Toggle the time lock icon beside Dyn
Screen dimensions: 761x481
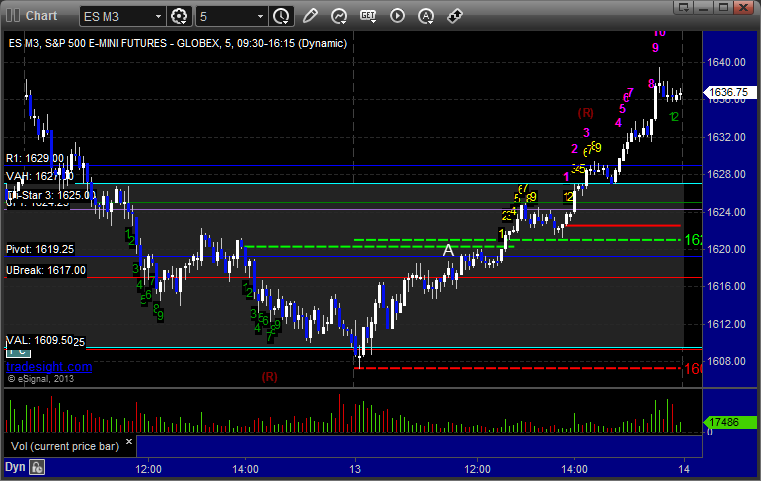coord(37,467)
